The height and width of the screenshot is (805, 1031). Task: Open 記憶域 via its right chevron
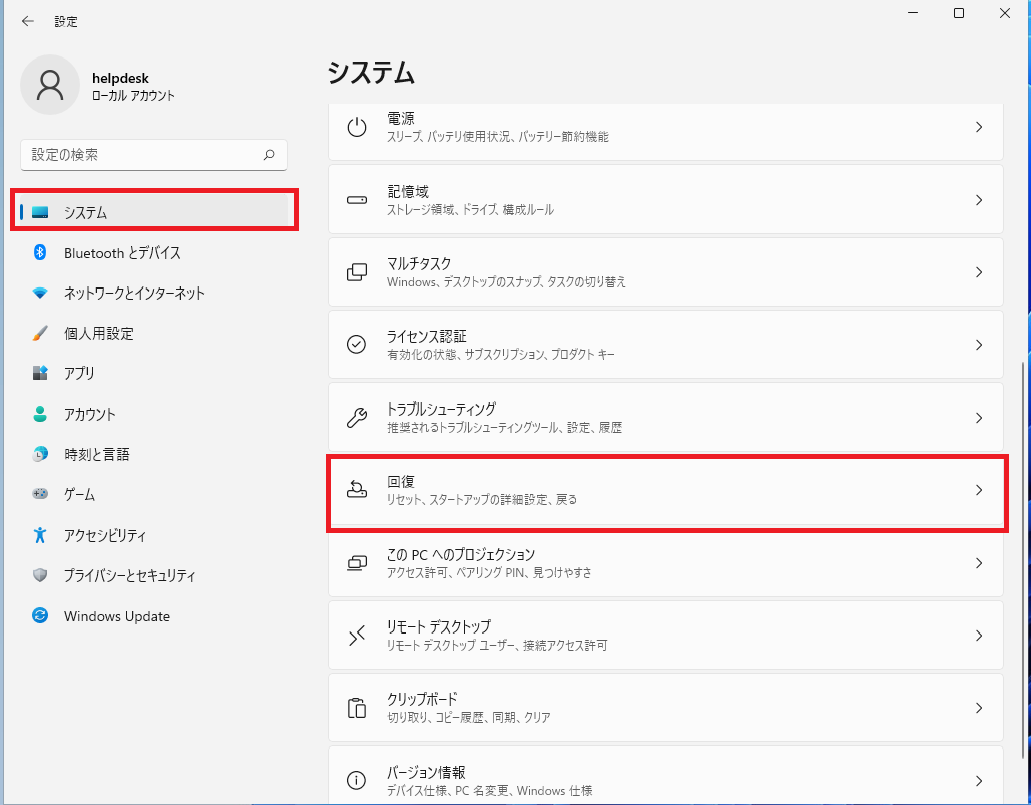[979, 200]
